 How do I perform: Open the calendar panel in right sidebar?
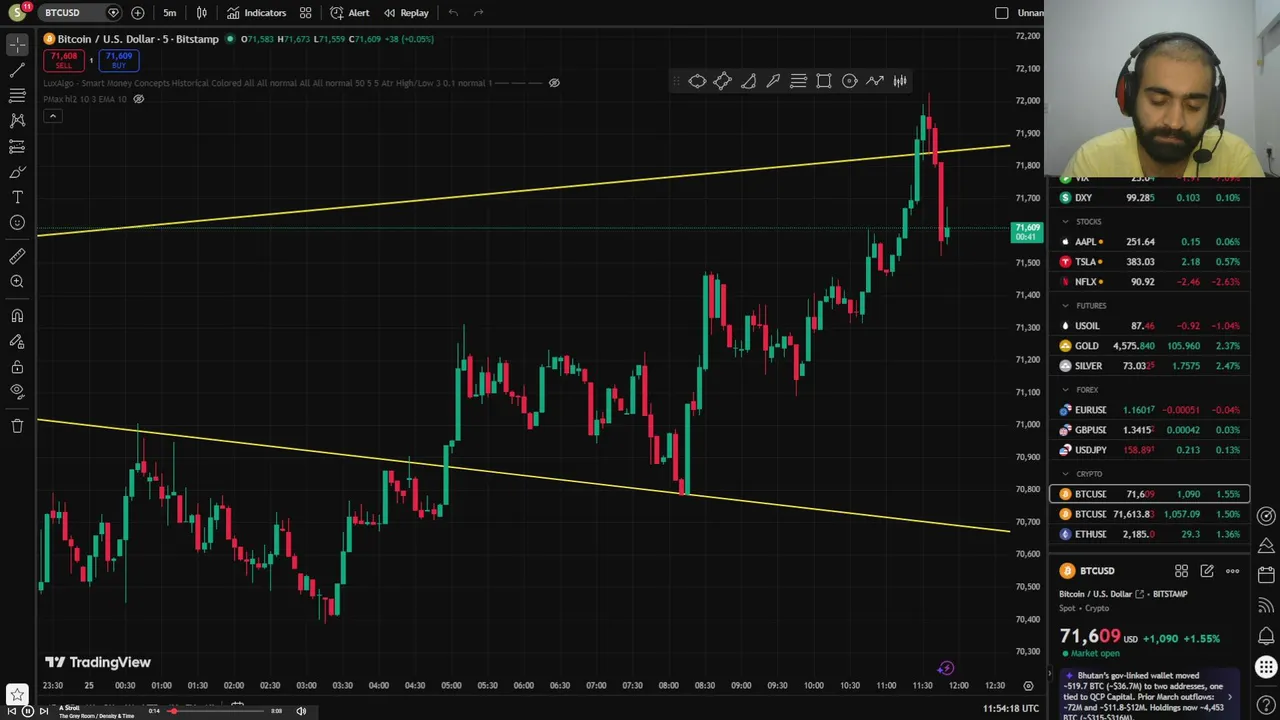1266,575
